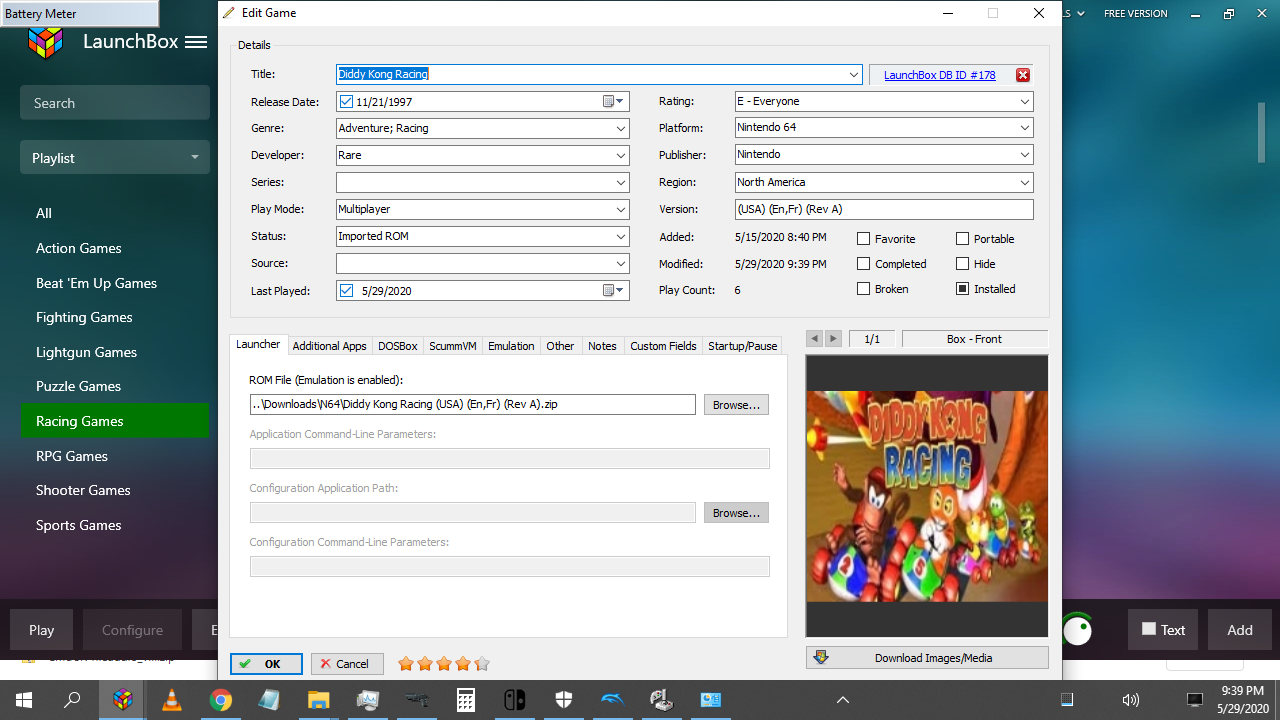This screenshot has height=720, width=1280.
Task: Open Release Date calendar picker
Action: pos(614,102)
